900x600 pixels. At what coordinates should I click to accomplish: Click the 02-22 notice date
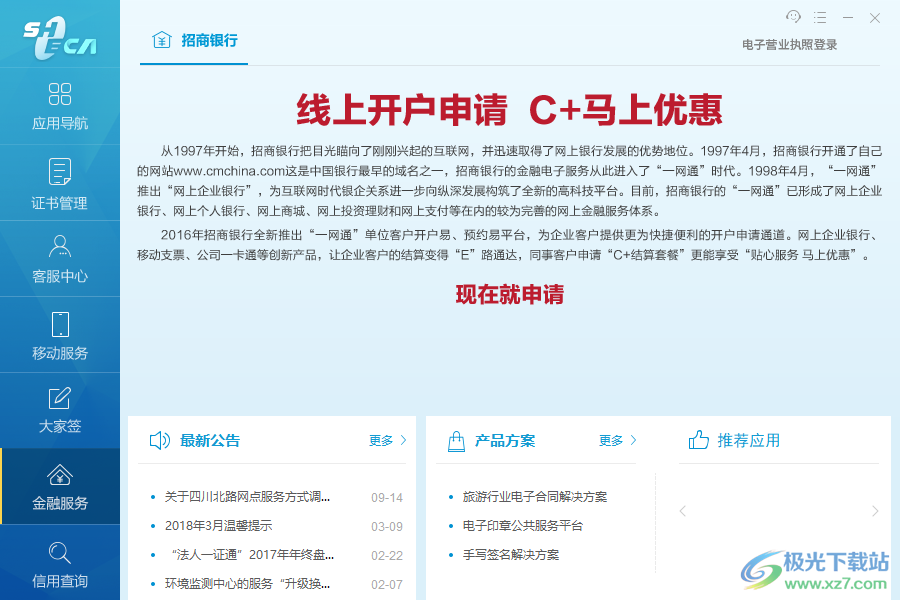[387, 556]
